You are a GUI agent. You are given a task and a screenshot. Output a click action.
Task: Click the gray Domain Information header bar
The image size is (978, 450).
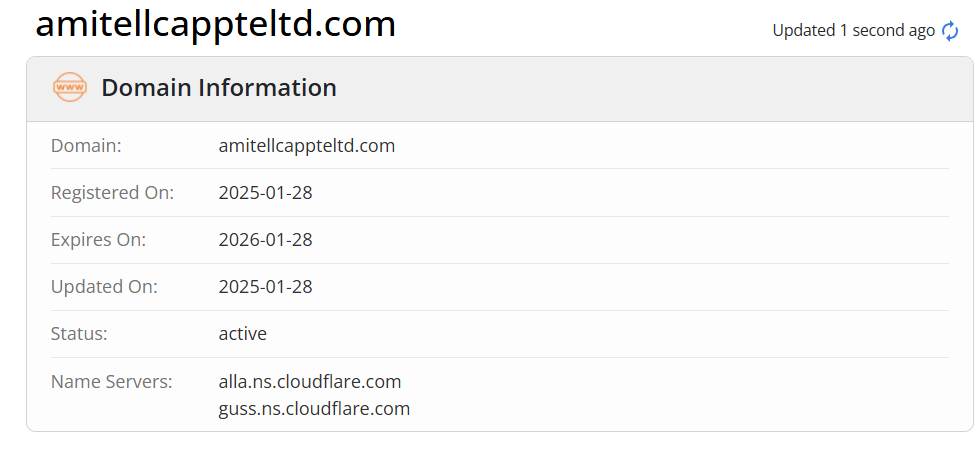click(500, 89)
